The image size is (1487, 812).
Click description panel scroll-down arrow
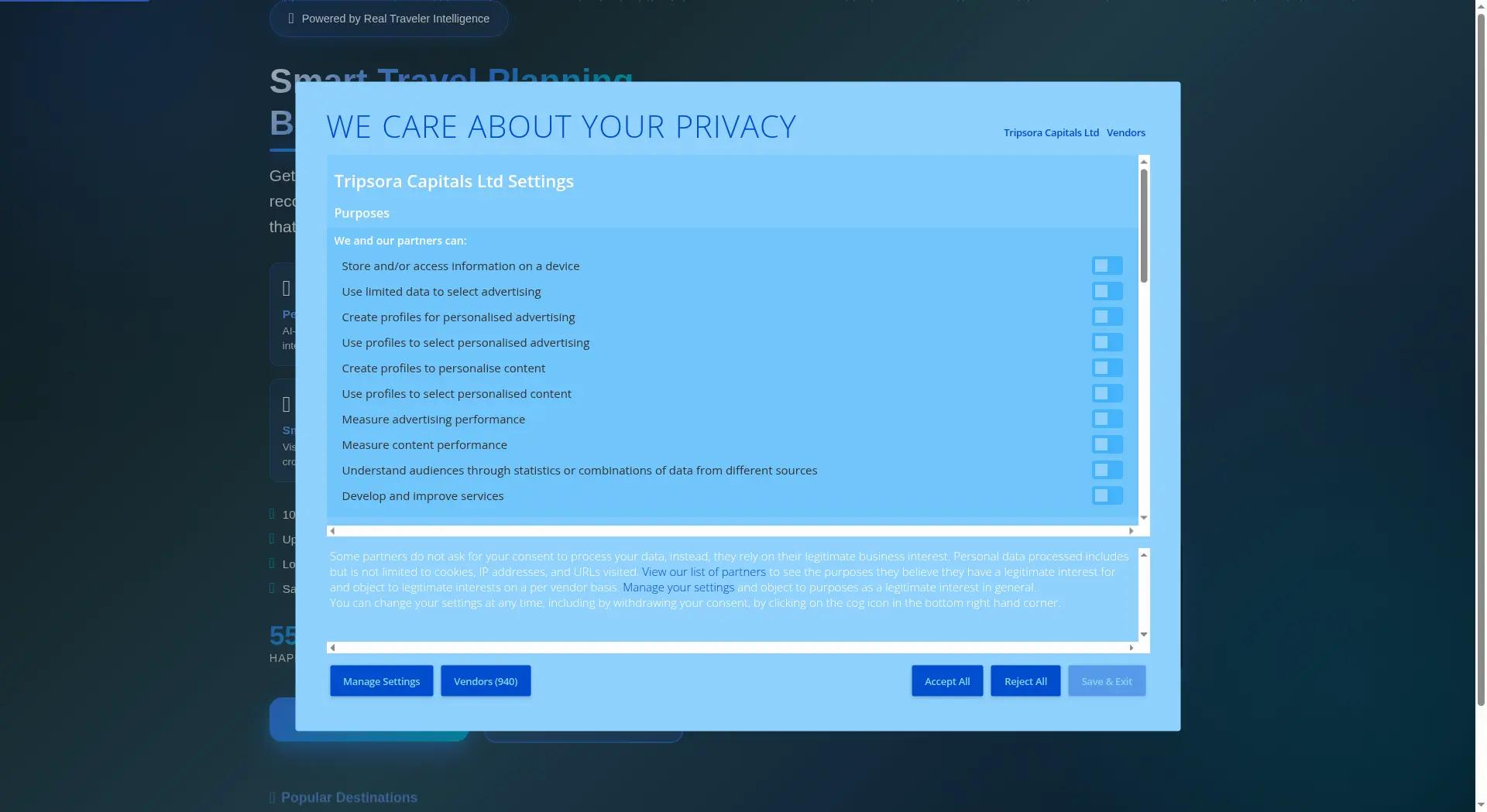1143,635
